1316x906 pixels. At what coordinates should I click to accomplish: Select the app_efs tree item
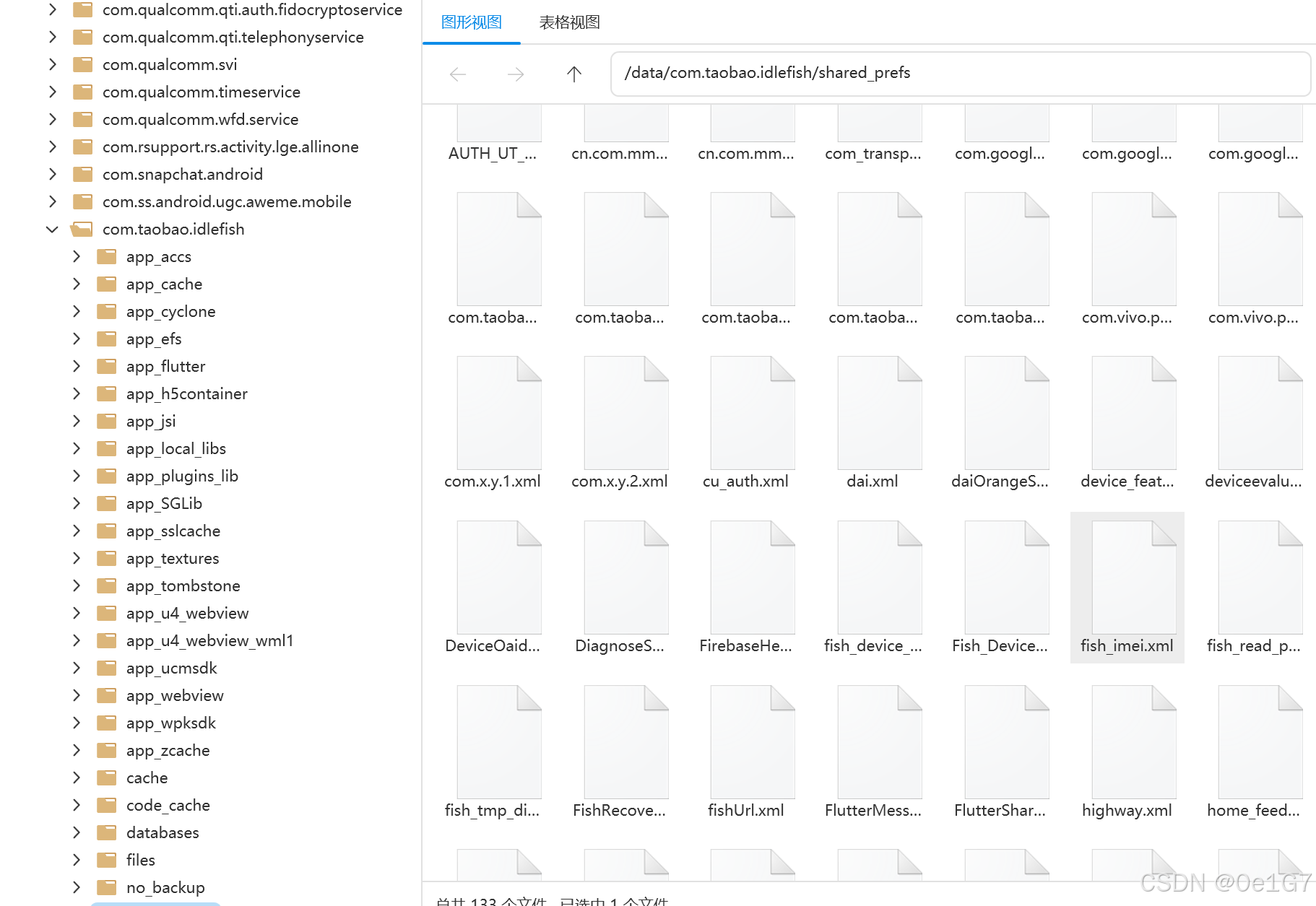click(154, 339)
